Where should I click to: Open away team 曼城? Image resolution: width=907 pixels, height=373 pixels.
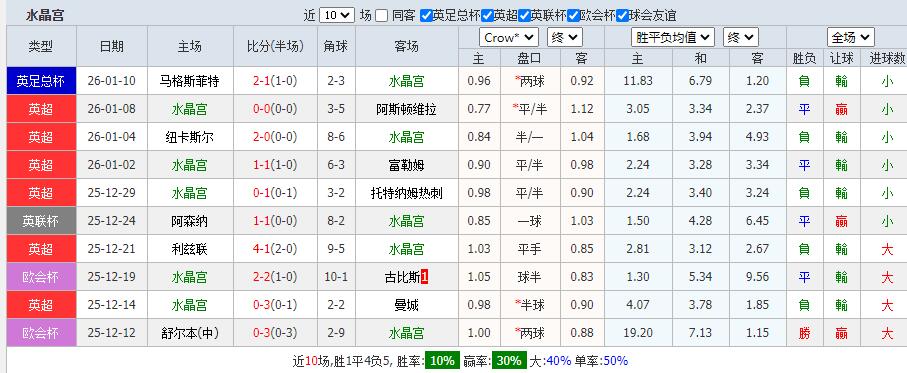(407, 305)
